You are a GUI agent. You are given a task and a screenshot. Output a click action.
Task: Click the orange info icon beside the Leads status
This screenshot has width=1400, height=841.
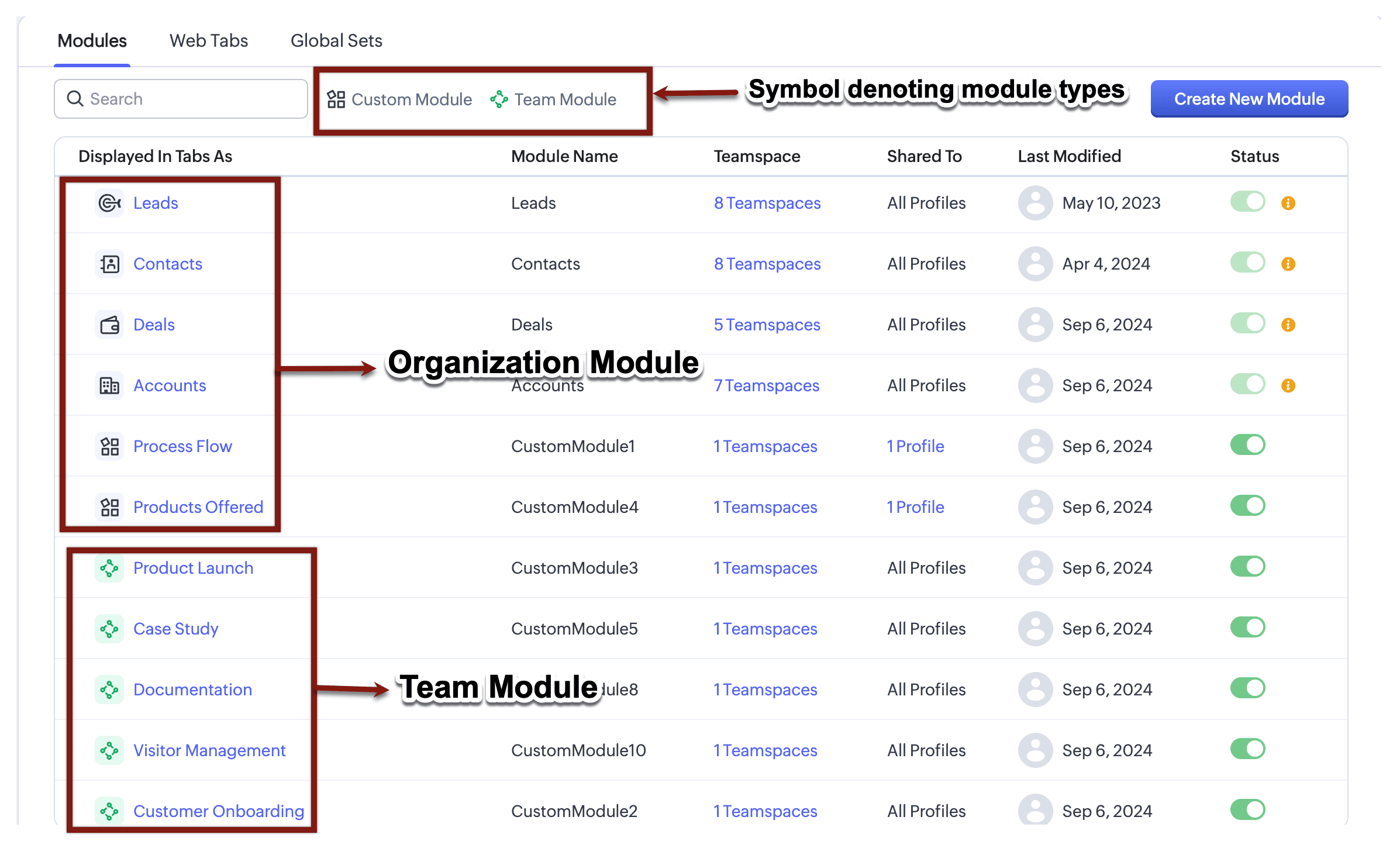click(1288, 203)
